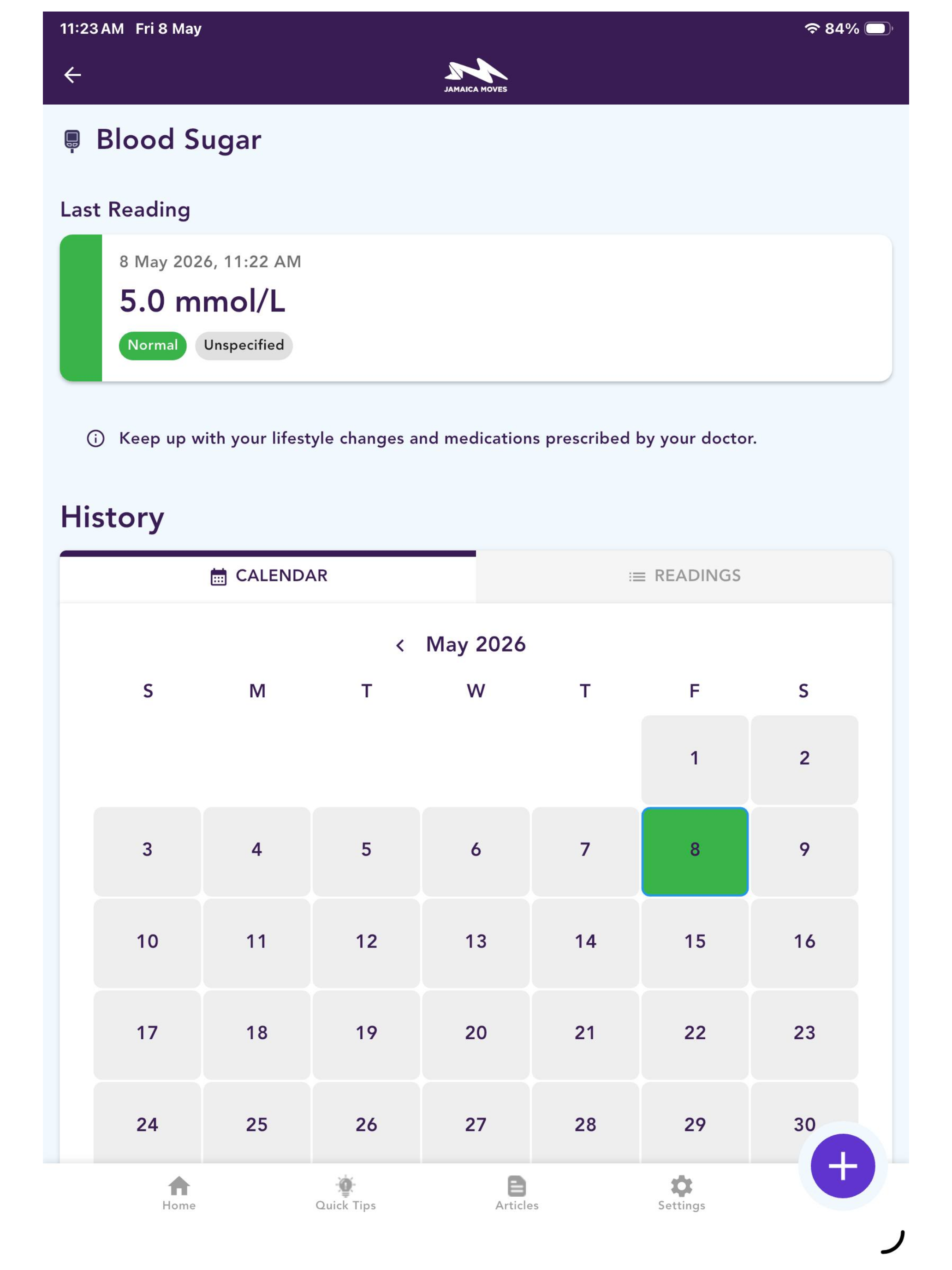Screen dimensions: 952x1270
Task: Tap the back arrow icon
Action: coord(72,75)
